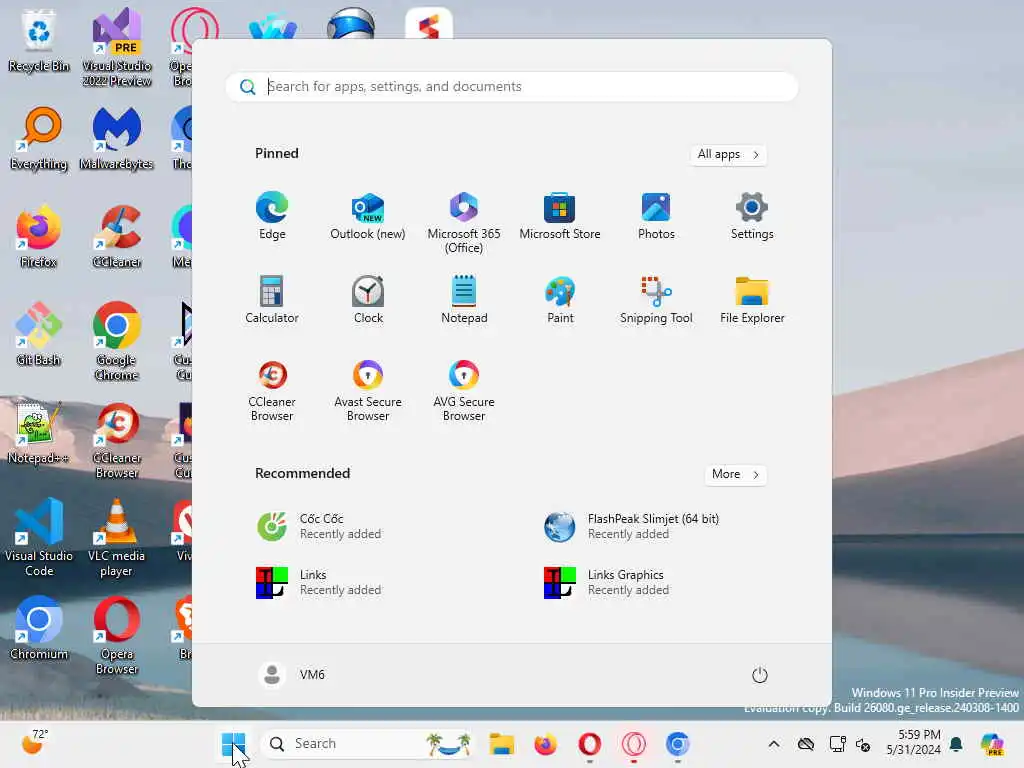Open the Snipping Tool

pyautogui.click(x=656, y=300)
